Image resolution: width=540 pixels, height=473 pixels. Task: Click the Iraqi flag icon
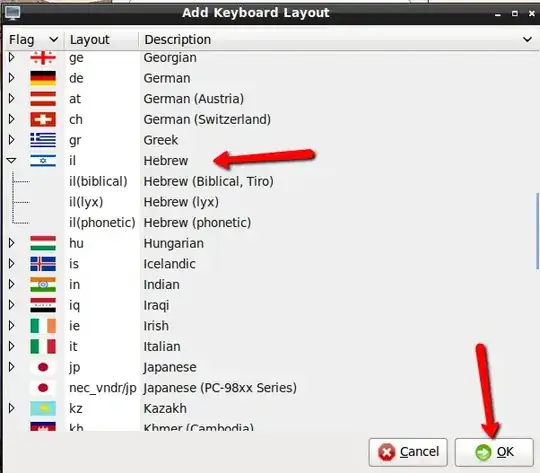[43, 305]
